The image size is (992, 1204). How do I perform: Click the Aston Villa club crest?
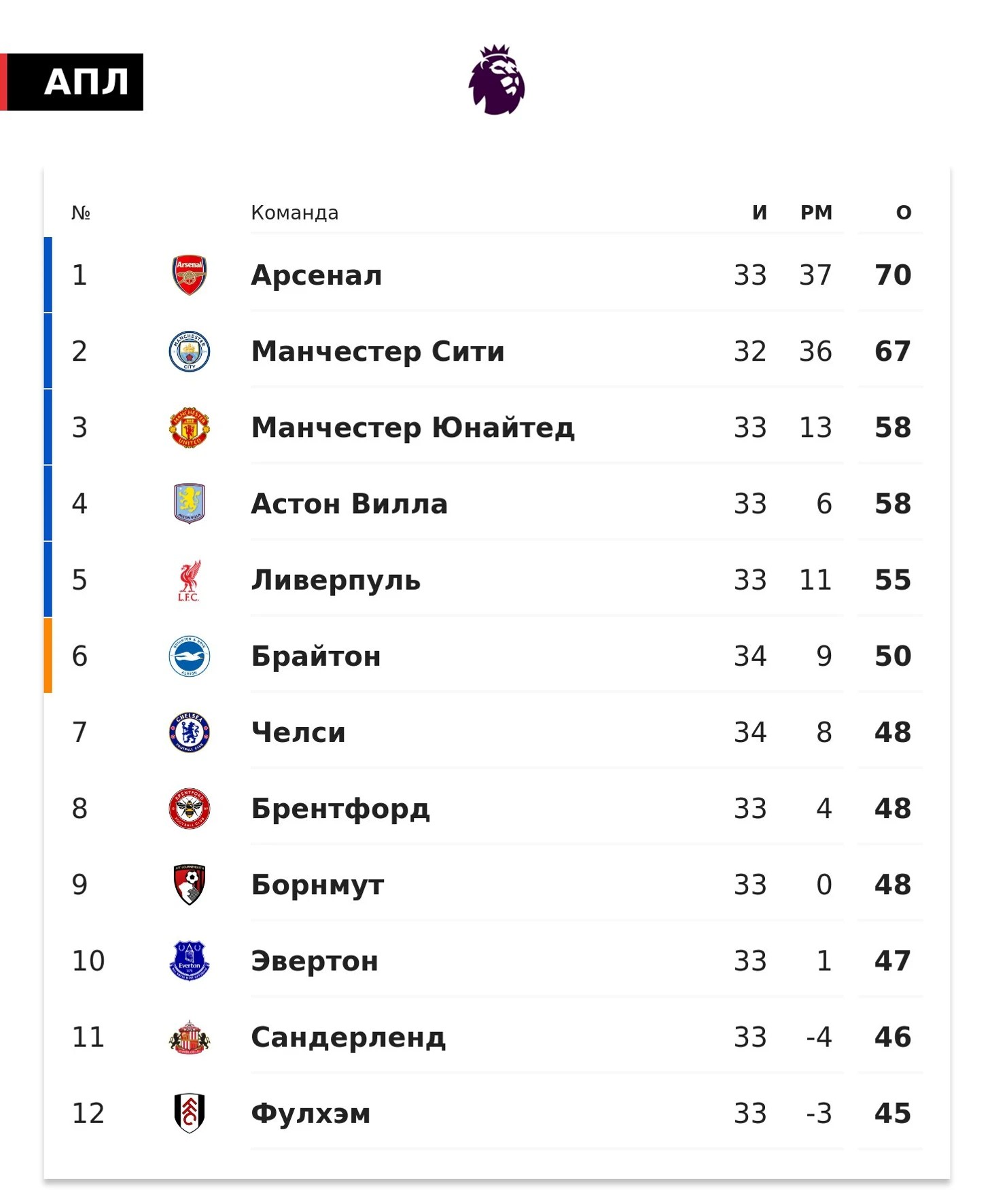click(189, 503)
